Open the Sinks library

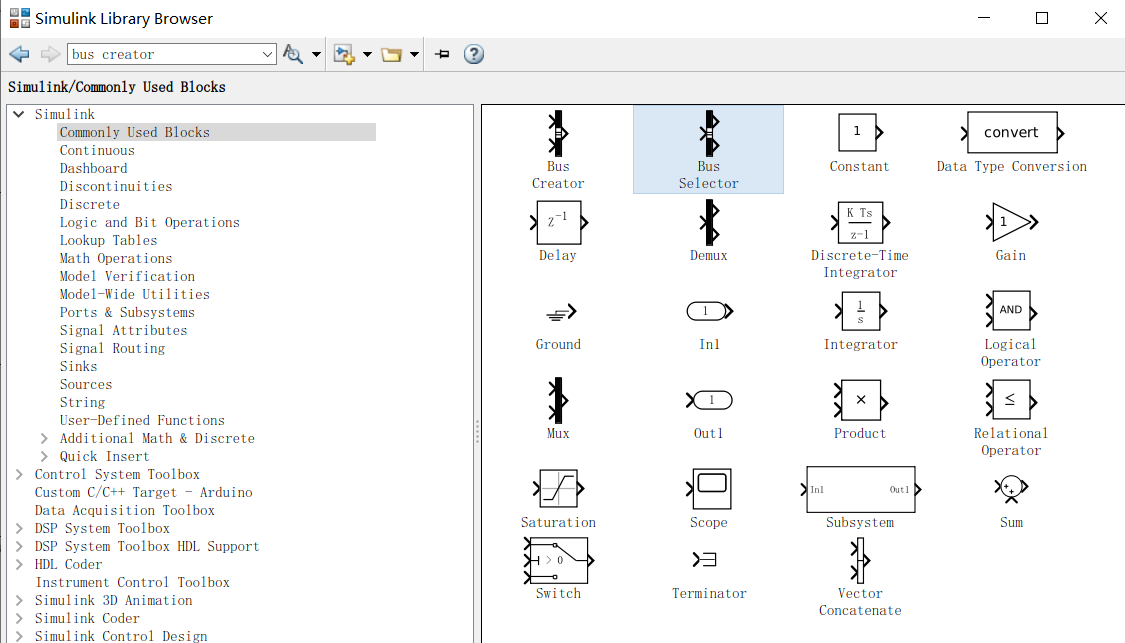[x=78, y=366]
